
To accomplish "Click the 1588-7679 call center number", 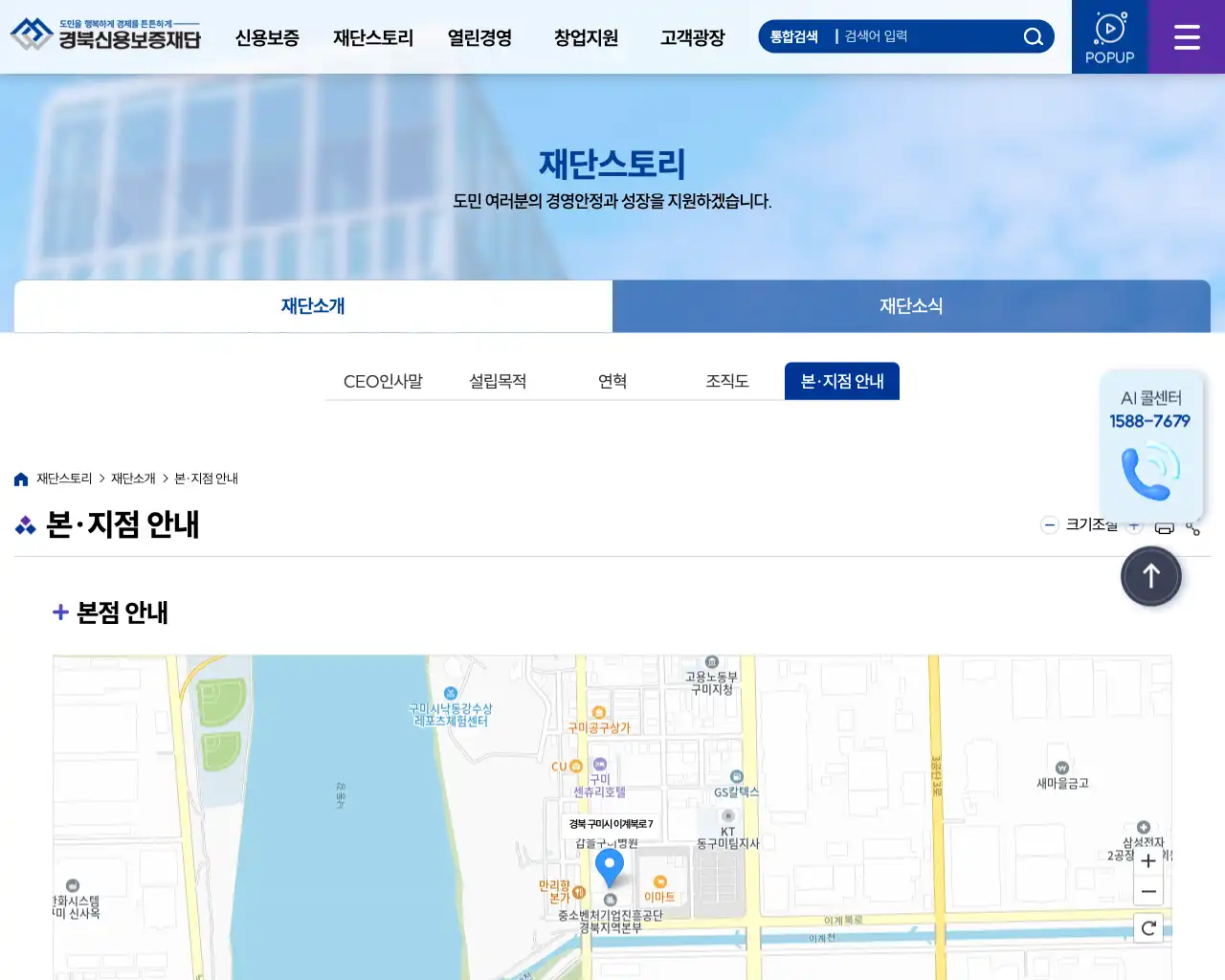I will point(1150,421).
